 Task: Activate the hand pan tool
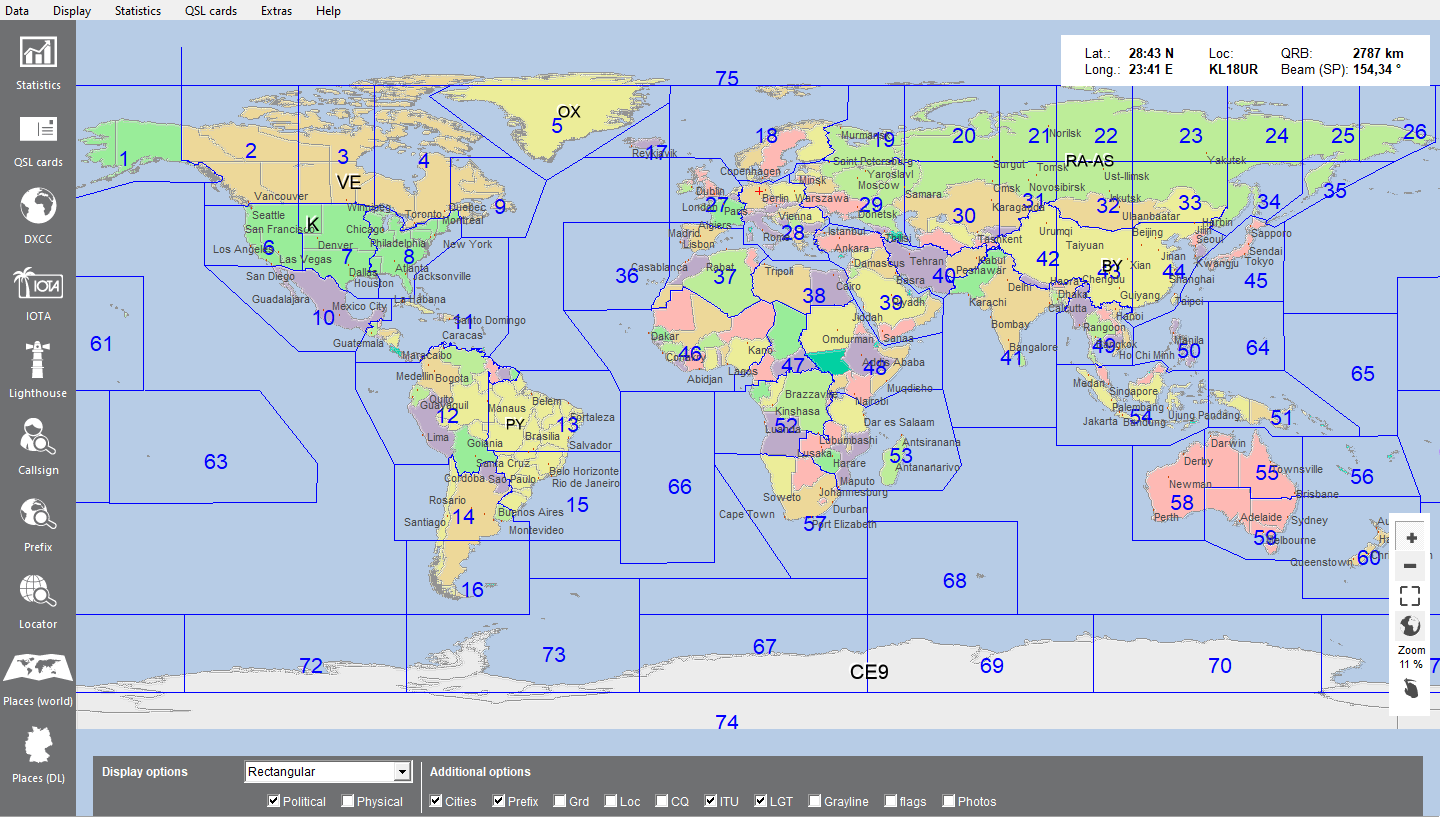pyautogui.click(x=1411, y=689)
